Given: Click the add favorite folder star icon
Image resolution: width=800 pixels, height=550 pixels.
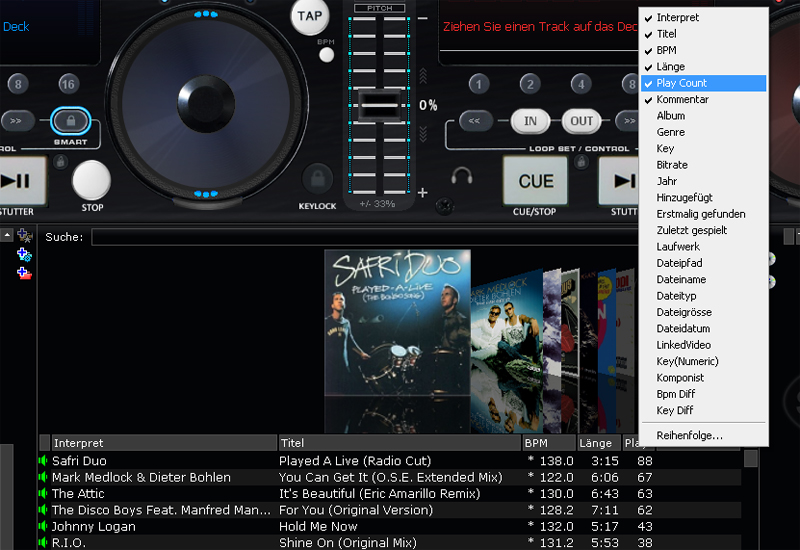Looking at the screenshot, I should [x=24, y=236].
